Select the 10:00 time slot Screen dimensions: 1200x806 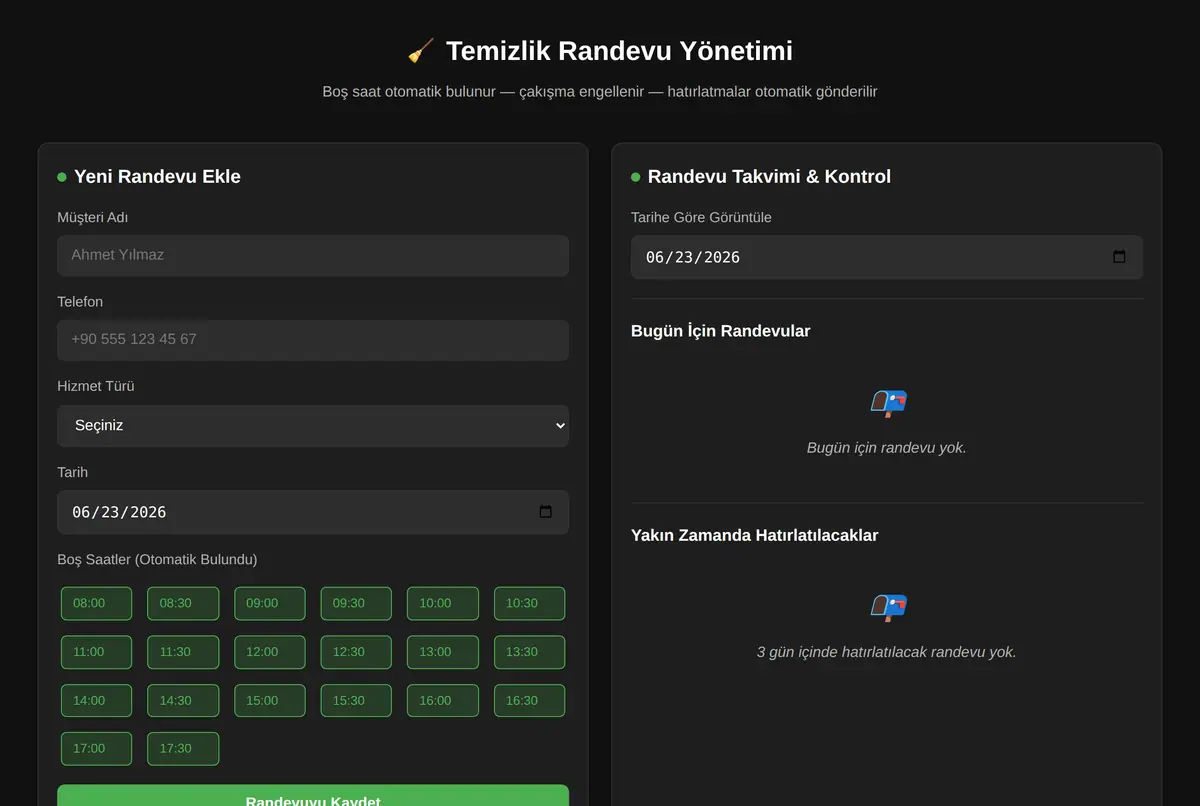pos(443,603)
